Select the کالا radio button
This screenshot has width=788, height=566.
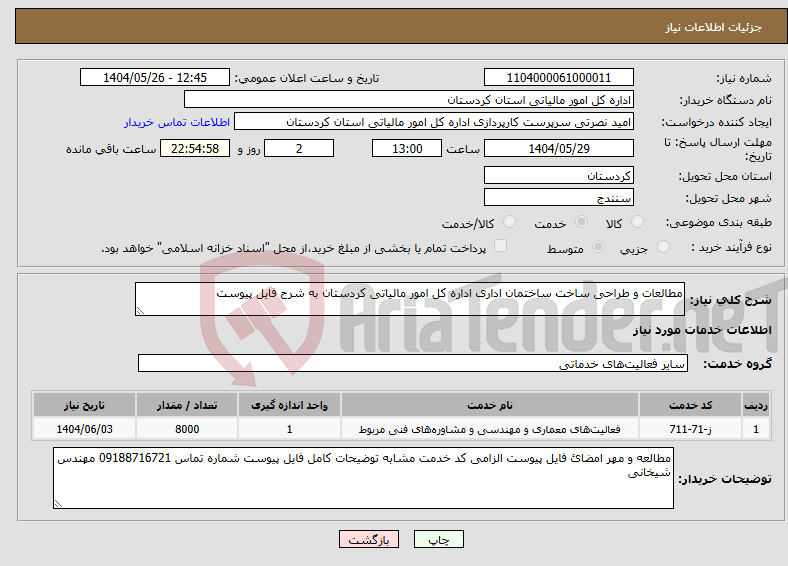pyautogui.click(x=637, y=222)
